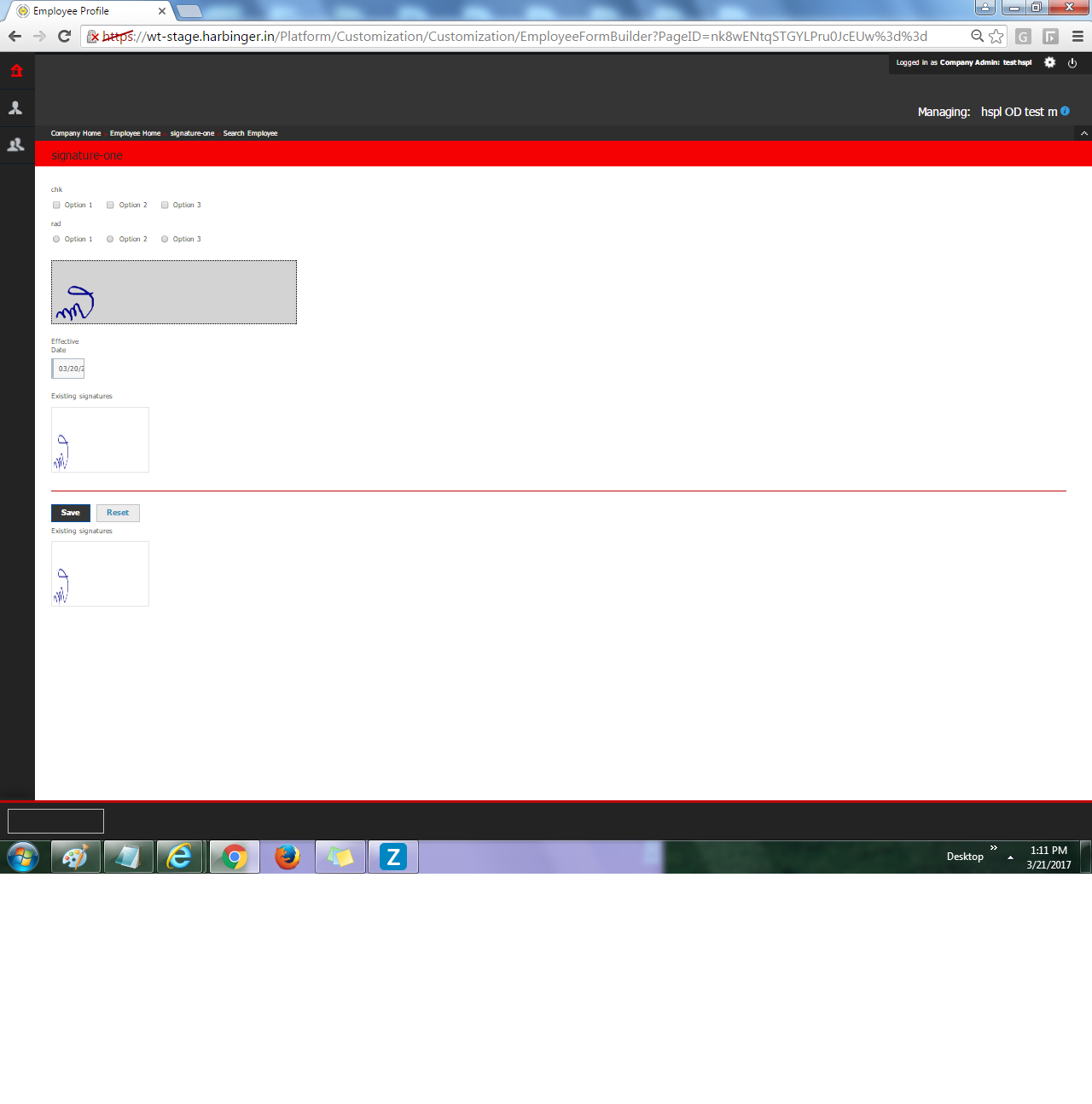Open the Chrome hamburger menu
This screenshot has height=1104, width=1092.
[x=1077, y=36]
